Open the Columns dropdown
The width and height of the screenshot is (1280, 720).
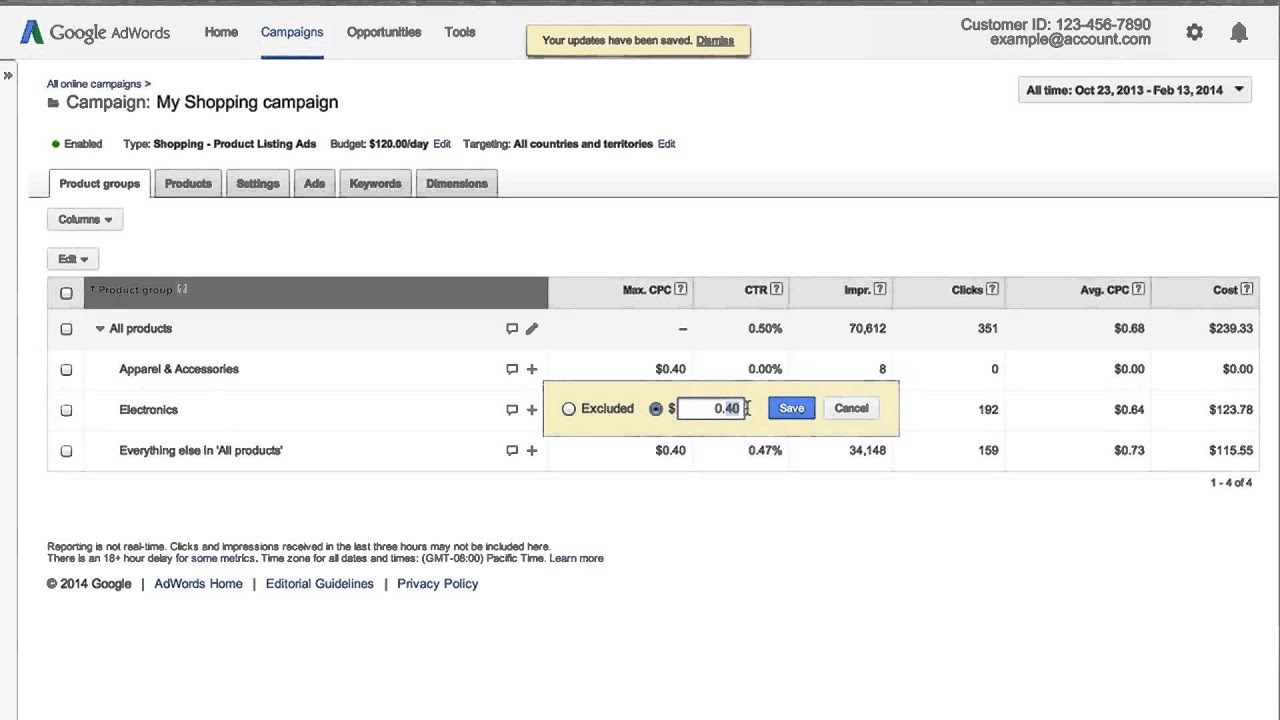[85, 220]
